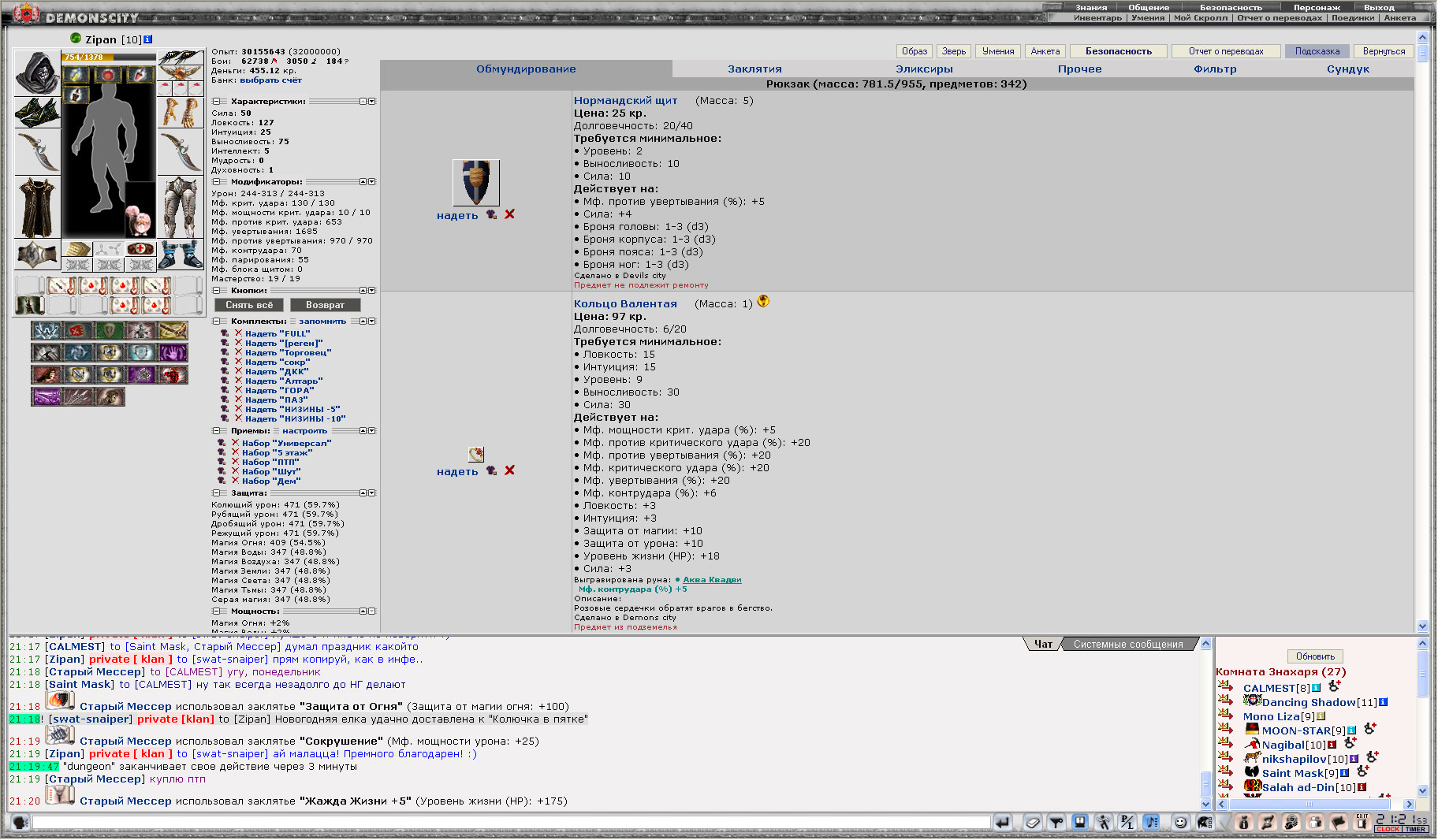Click the chat filter funnel icon
Viewport: 1438px width, 840px height.
coord(1056,823)
